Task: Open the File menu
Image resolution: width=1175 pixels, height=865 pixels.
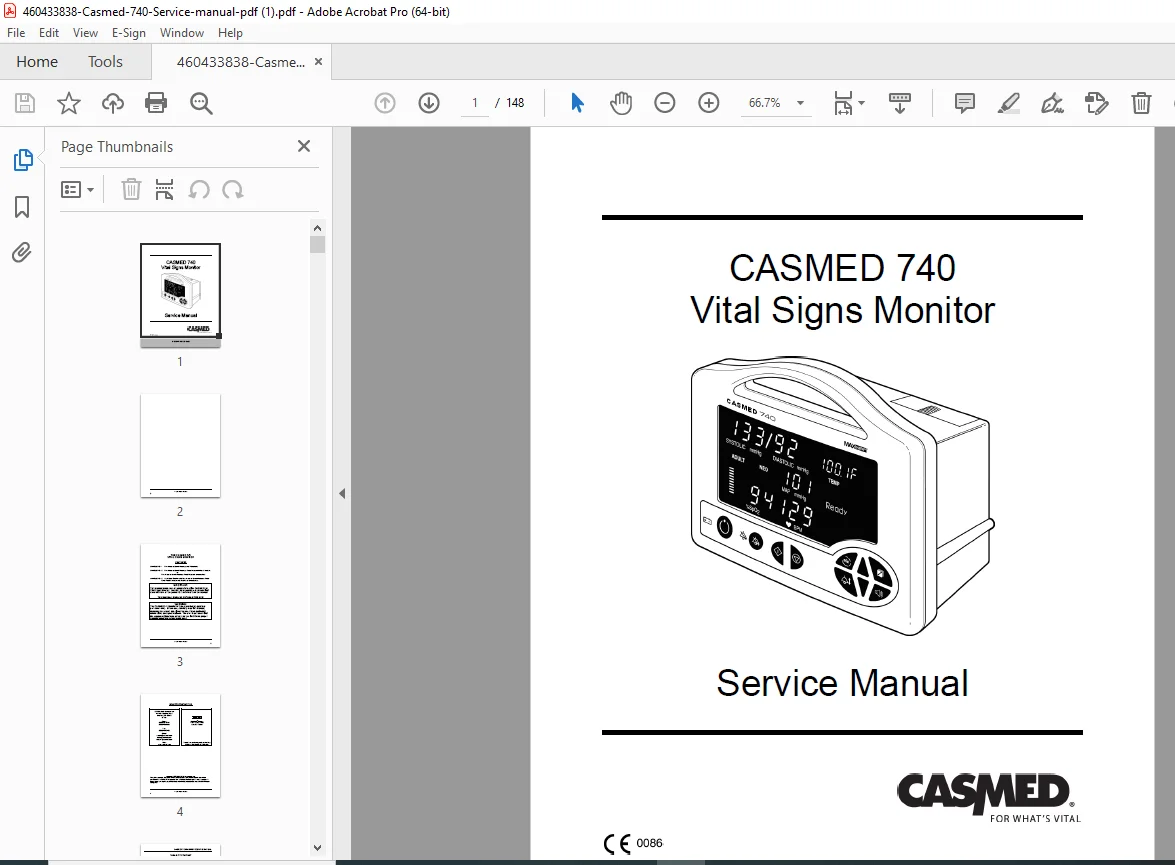Action: pyautogui.click(x=16, y=33)
